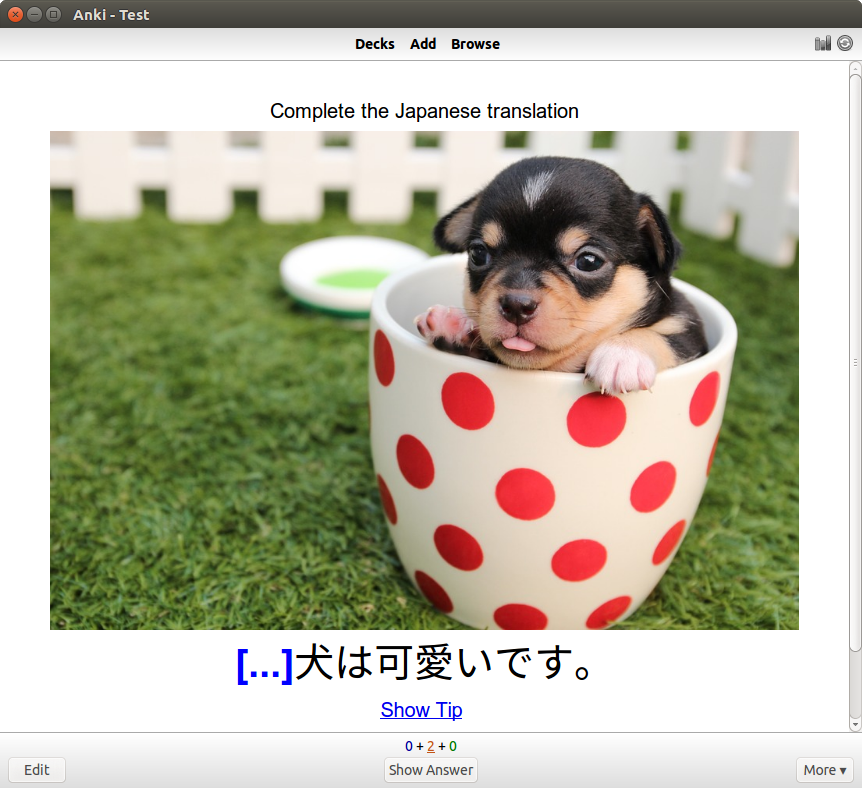Screen dimensions: 862x788
Task: Close the Anki window
Action: pos(15,14)
